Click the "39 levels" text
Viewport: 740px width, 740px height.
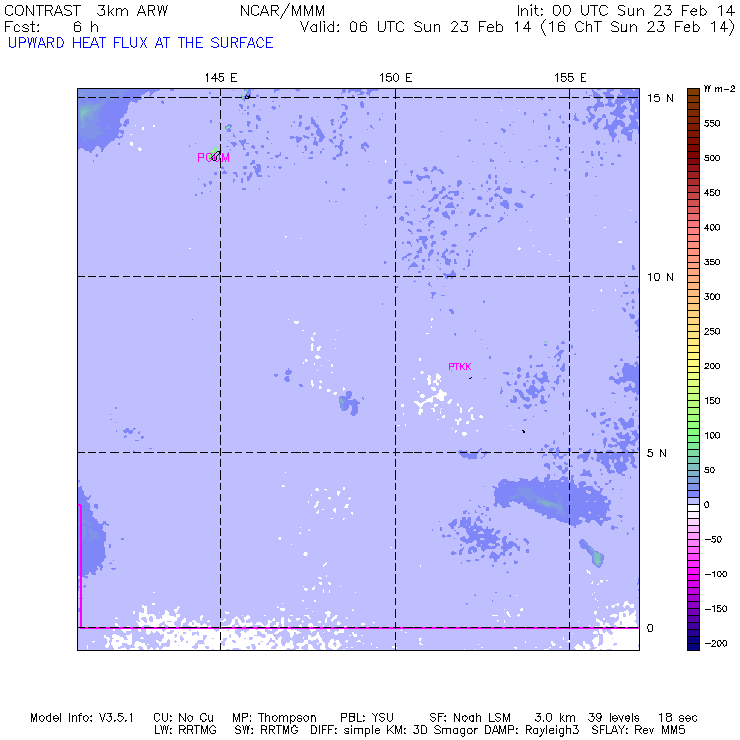pyautogui.click(x=614, y=718)
